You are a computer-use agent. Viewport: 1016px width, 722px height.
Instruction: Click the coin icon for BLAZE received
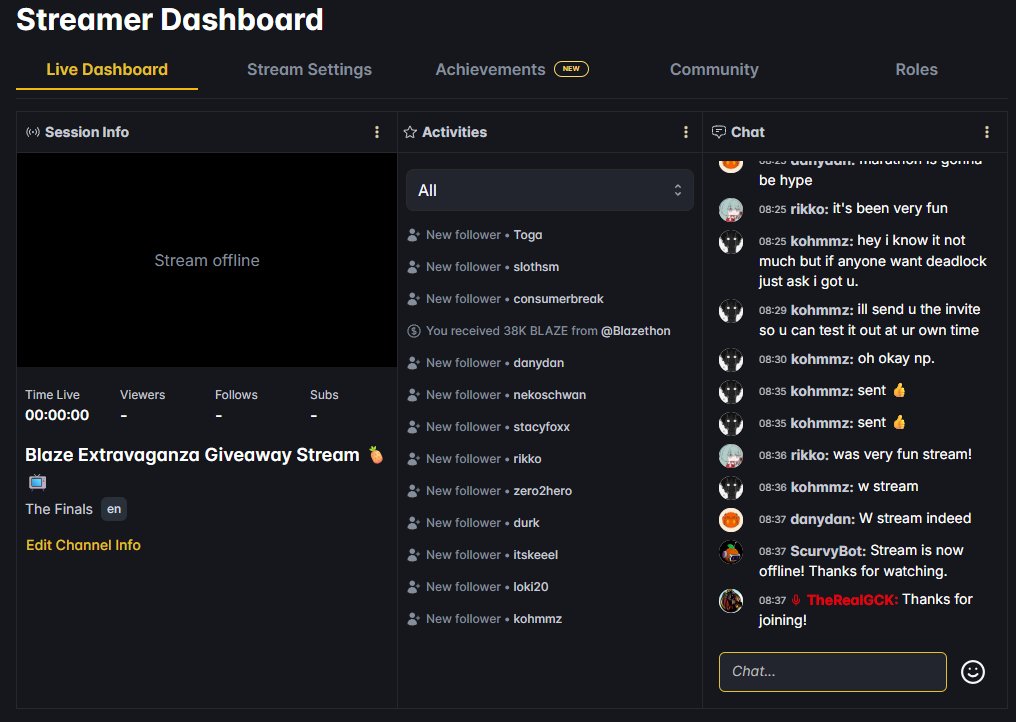pos(413,331)
